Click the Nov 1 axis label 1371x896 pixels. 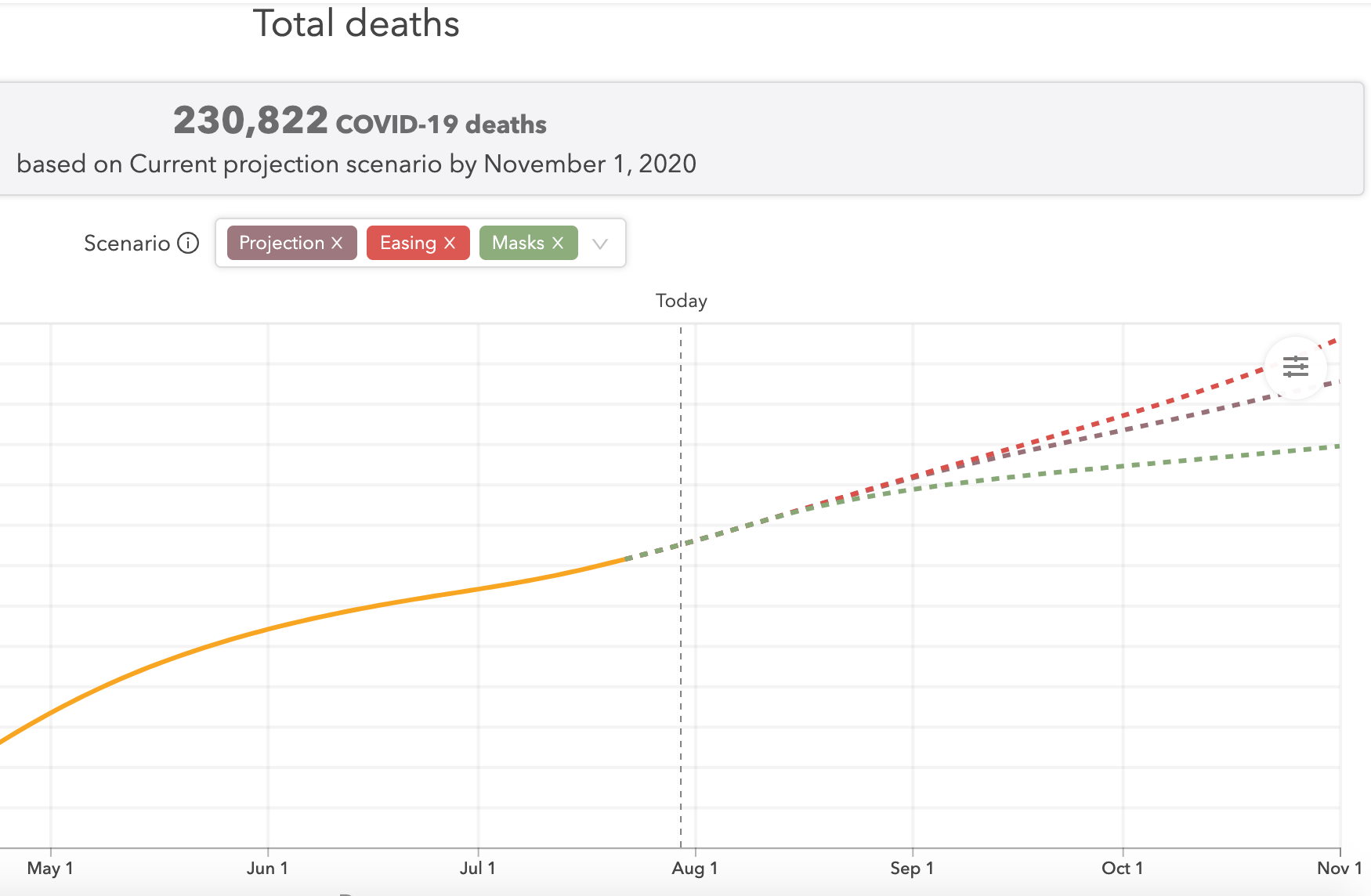coord(1339,868)
